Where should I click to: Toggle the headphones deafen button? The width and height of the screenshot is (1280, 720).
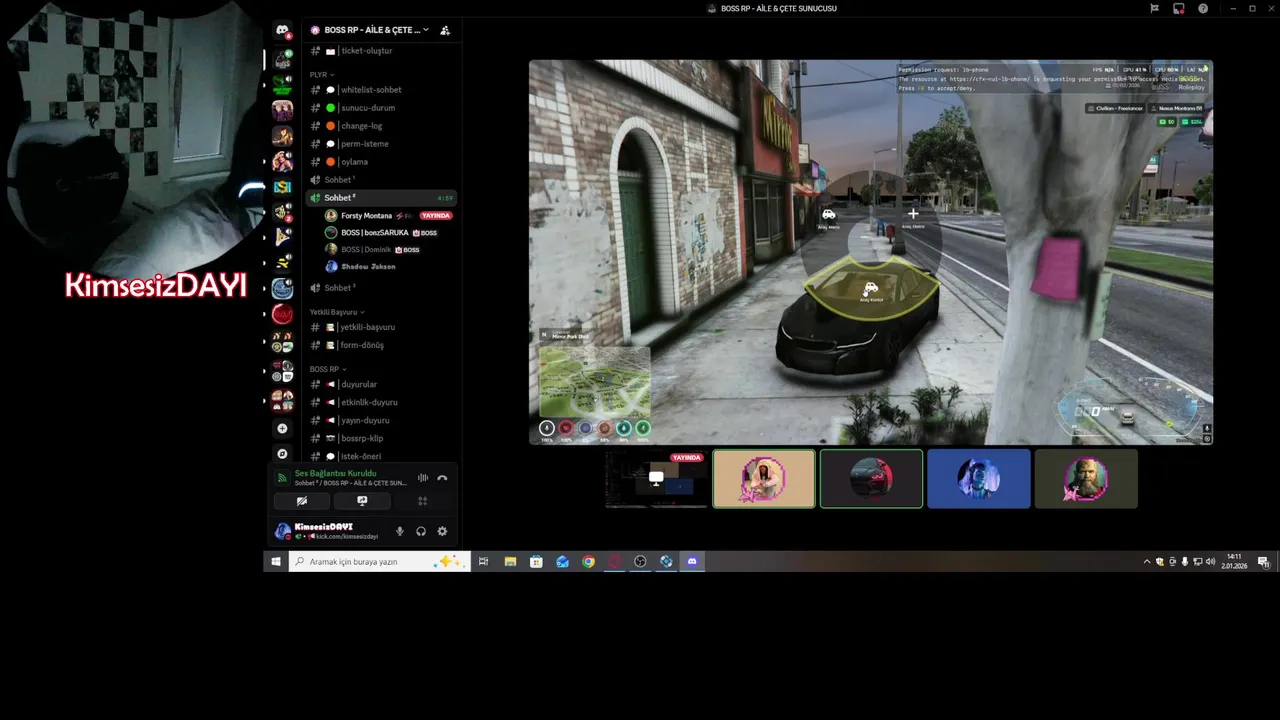[421, 531]
